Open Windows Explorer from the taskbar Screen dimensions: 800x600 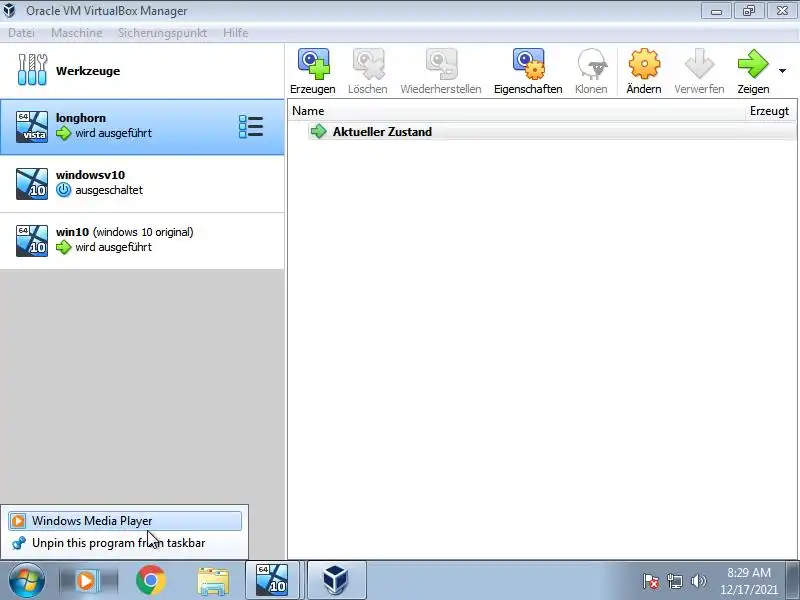tap(213, 582)
